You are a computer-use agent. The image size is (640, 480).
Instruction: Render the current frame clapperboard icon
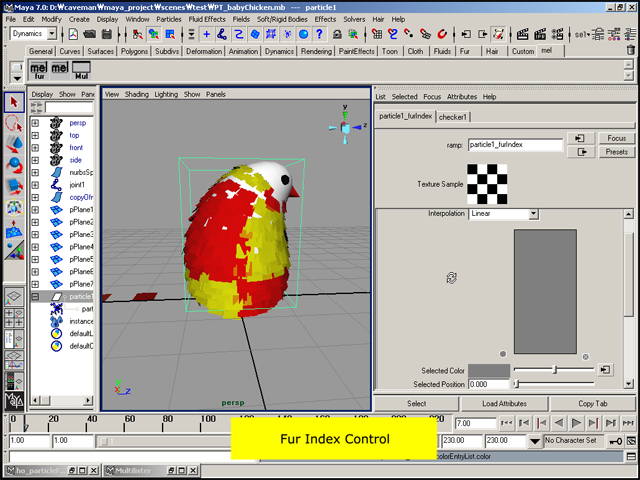(522, 34)
